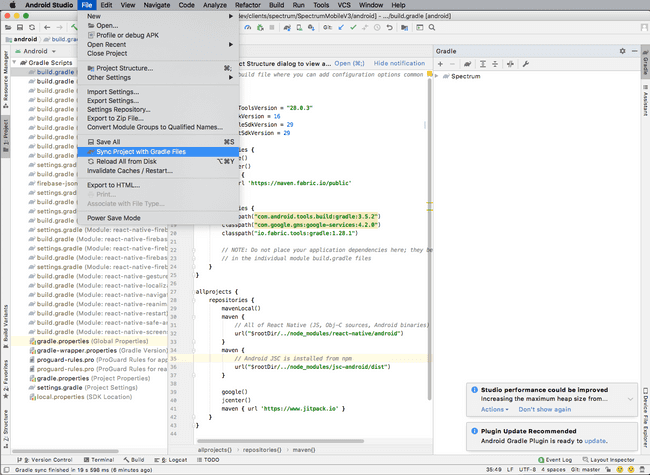Click the Make Project hammer icon
Image resolution: width=650 pixels, height=475 pixels.
coord(74,27)
